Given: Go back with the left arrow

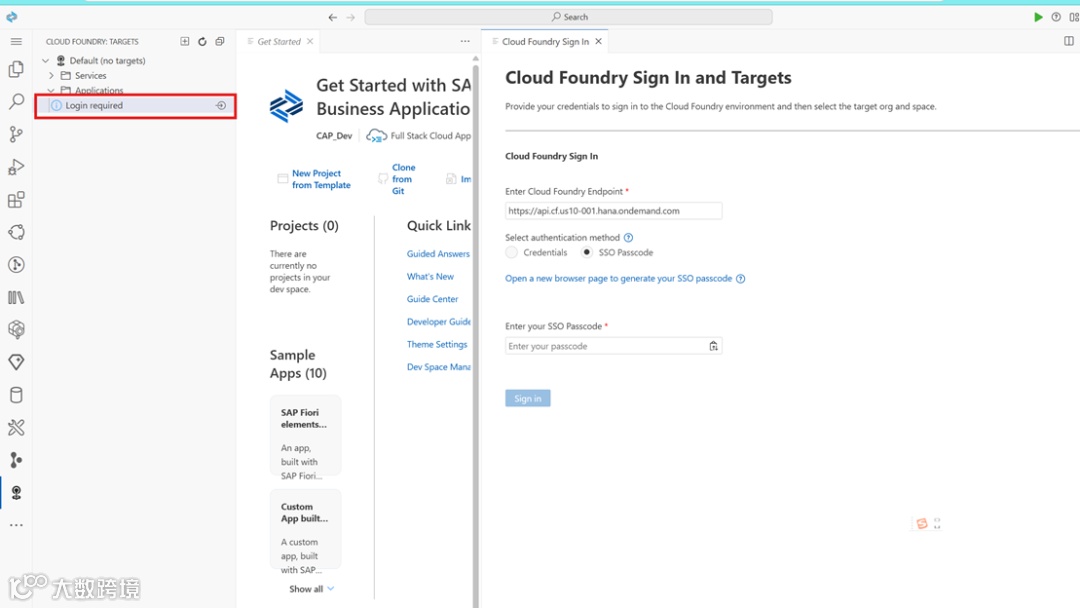Looking at the screenshot, I should coord(333,17).
